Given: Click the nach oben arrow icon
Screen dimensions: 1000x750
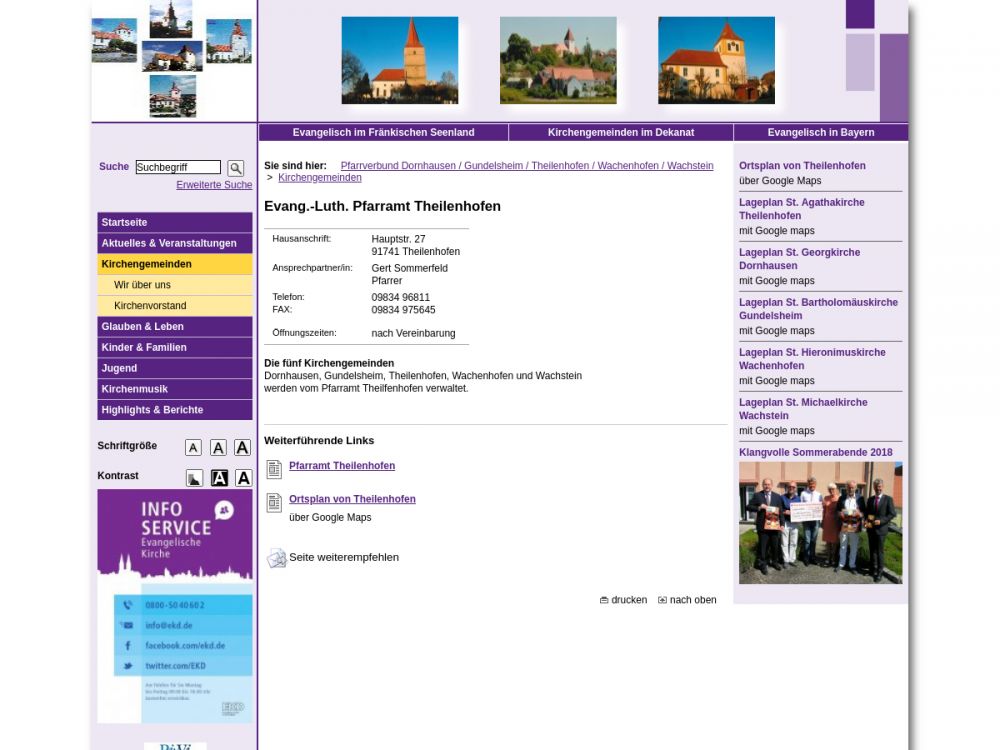Looking at the screenshot, I should tap(662, 600).
